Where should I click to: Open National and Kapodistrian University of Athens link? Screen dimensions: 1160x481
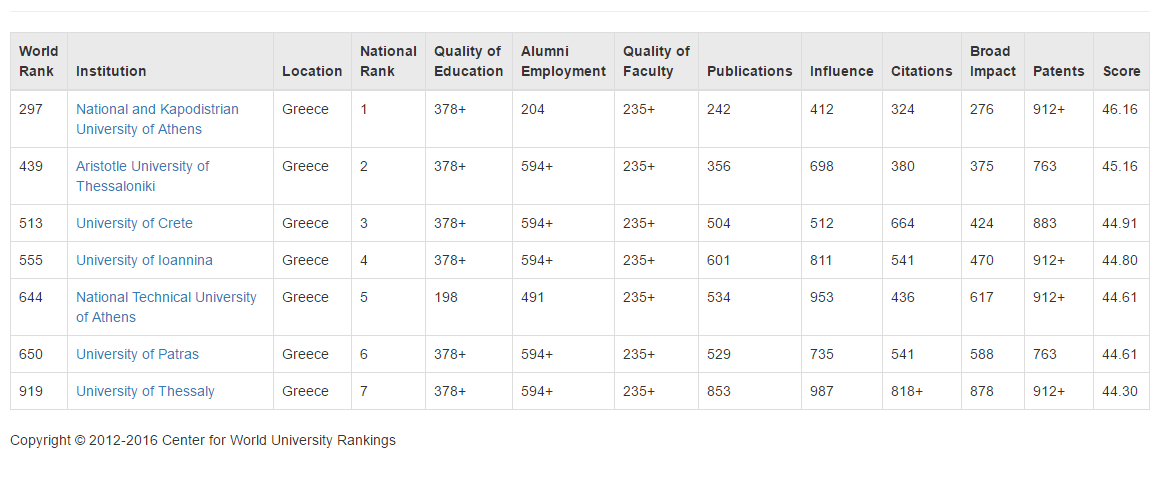[157, 119]
